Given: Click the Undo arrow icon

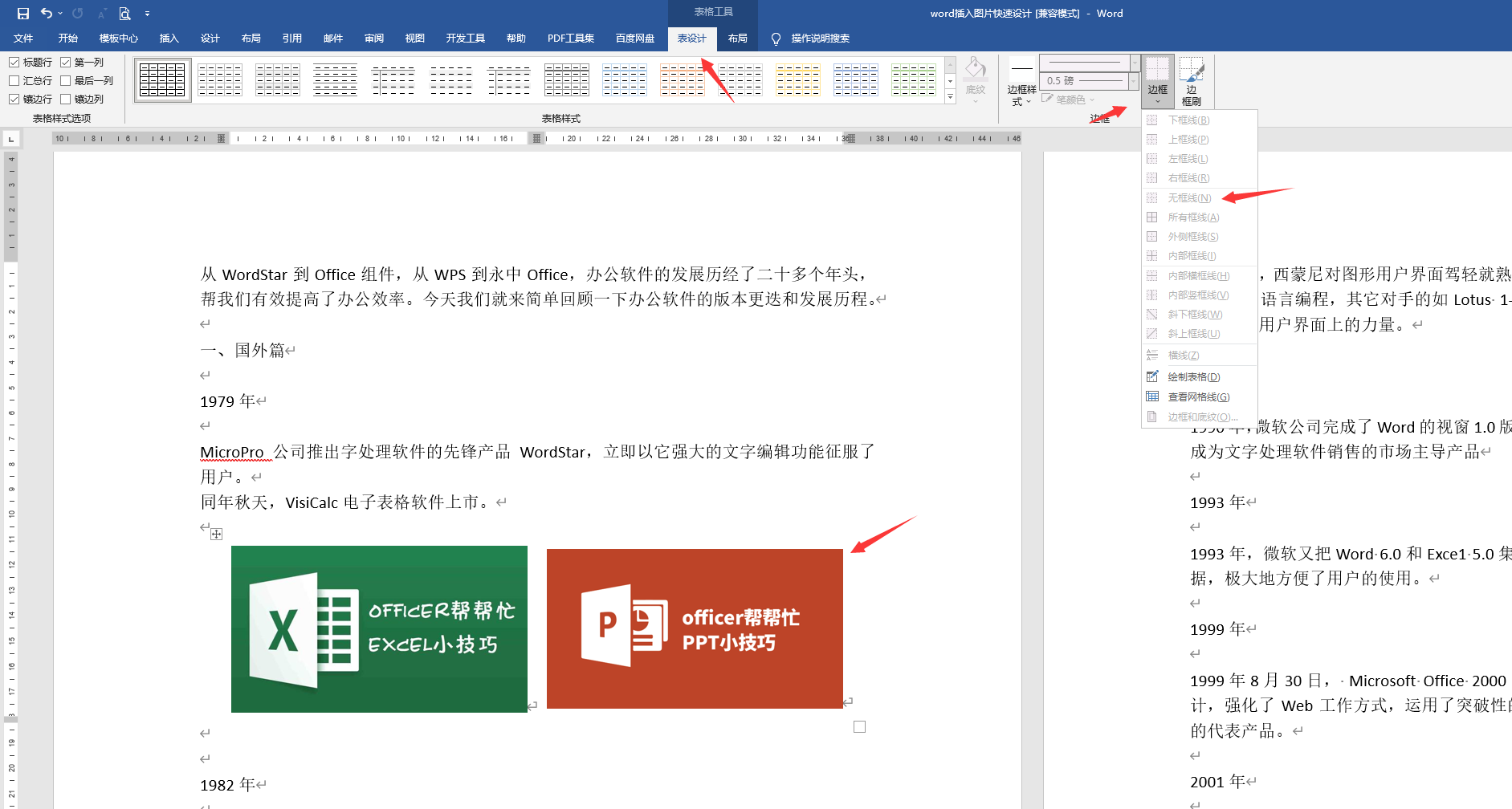Looking at the screenshot, I should 47,14.
